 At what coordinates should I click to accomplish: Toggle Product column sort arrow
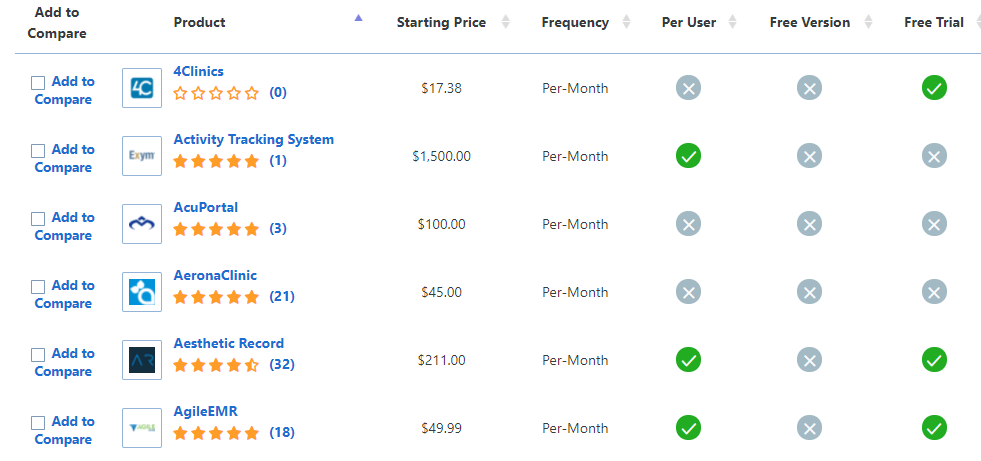[359, 17]
